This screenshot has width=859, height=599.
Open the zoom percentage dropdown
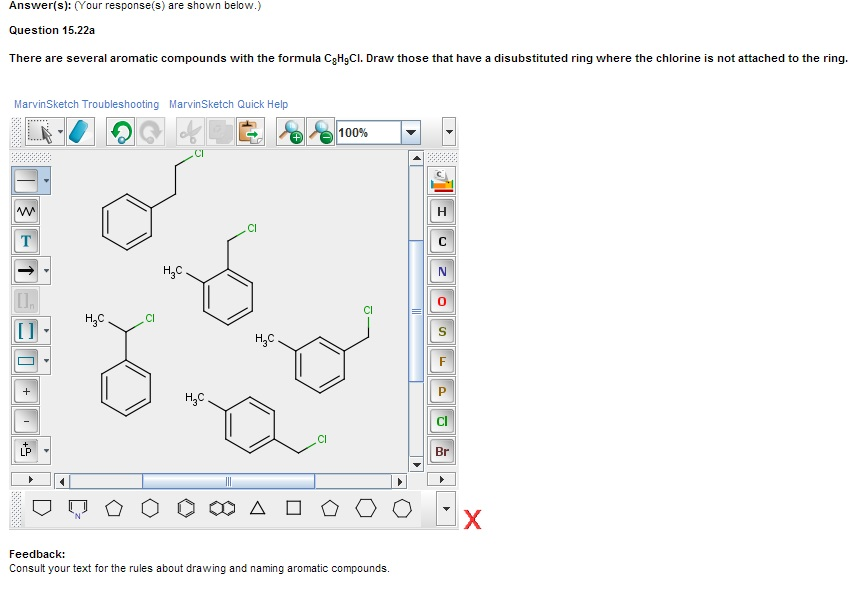(x=409, y=131)
